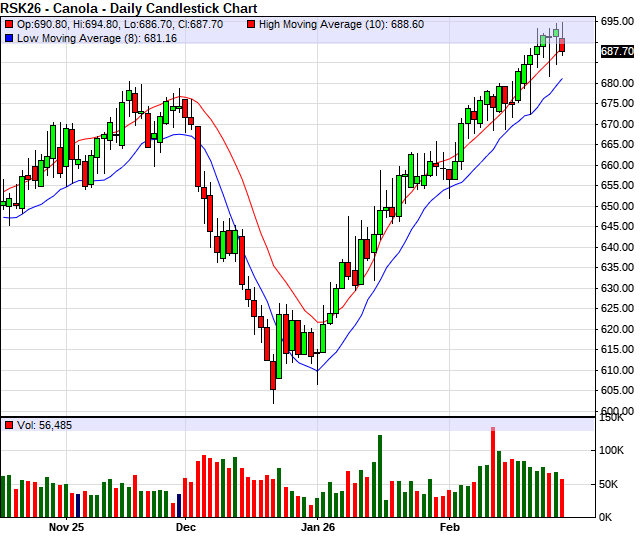Click the red OHLC legend square icon

(x=9, y=23)
